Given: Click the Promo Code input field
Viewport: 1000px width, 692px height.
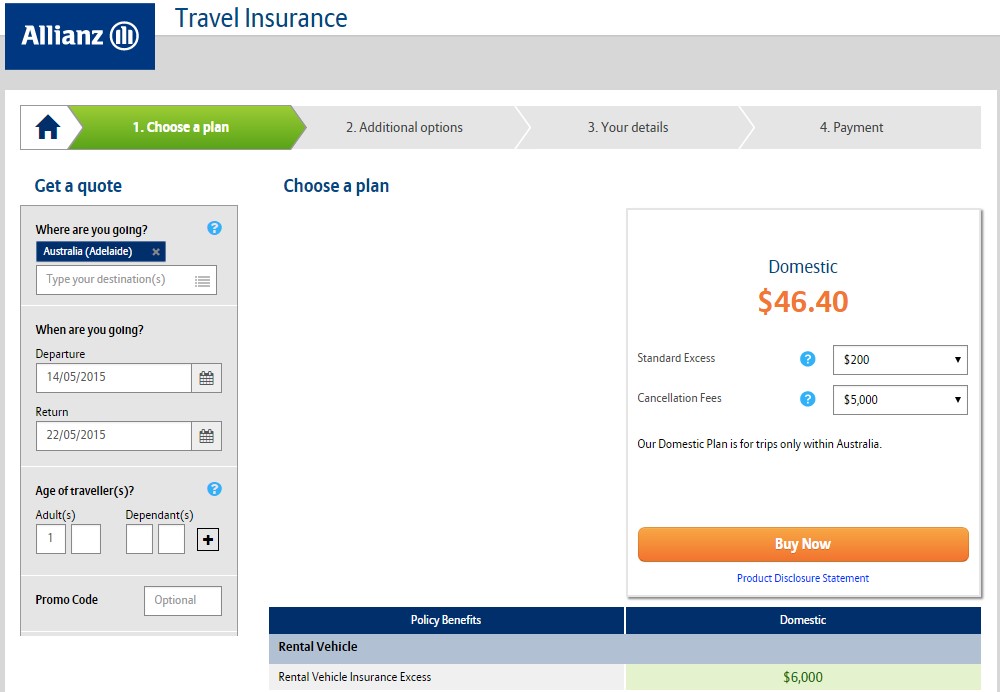Looking at the screenshot, I should 182,600.
